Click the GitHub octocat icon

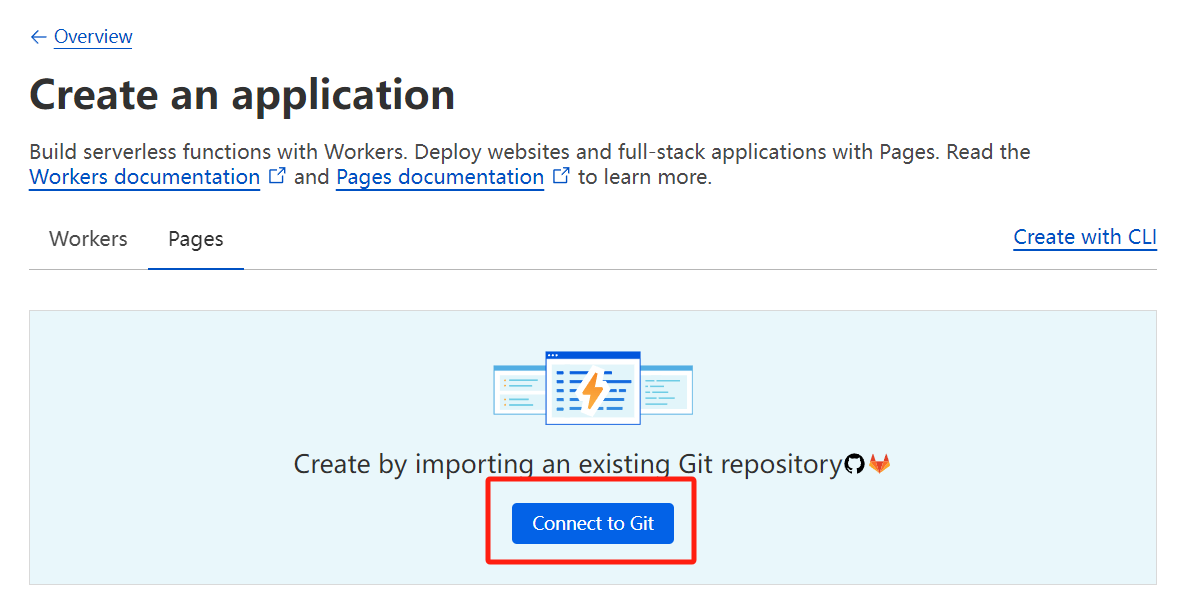pyautogui.click(x=855, y=464)
